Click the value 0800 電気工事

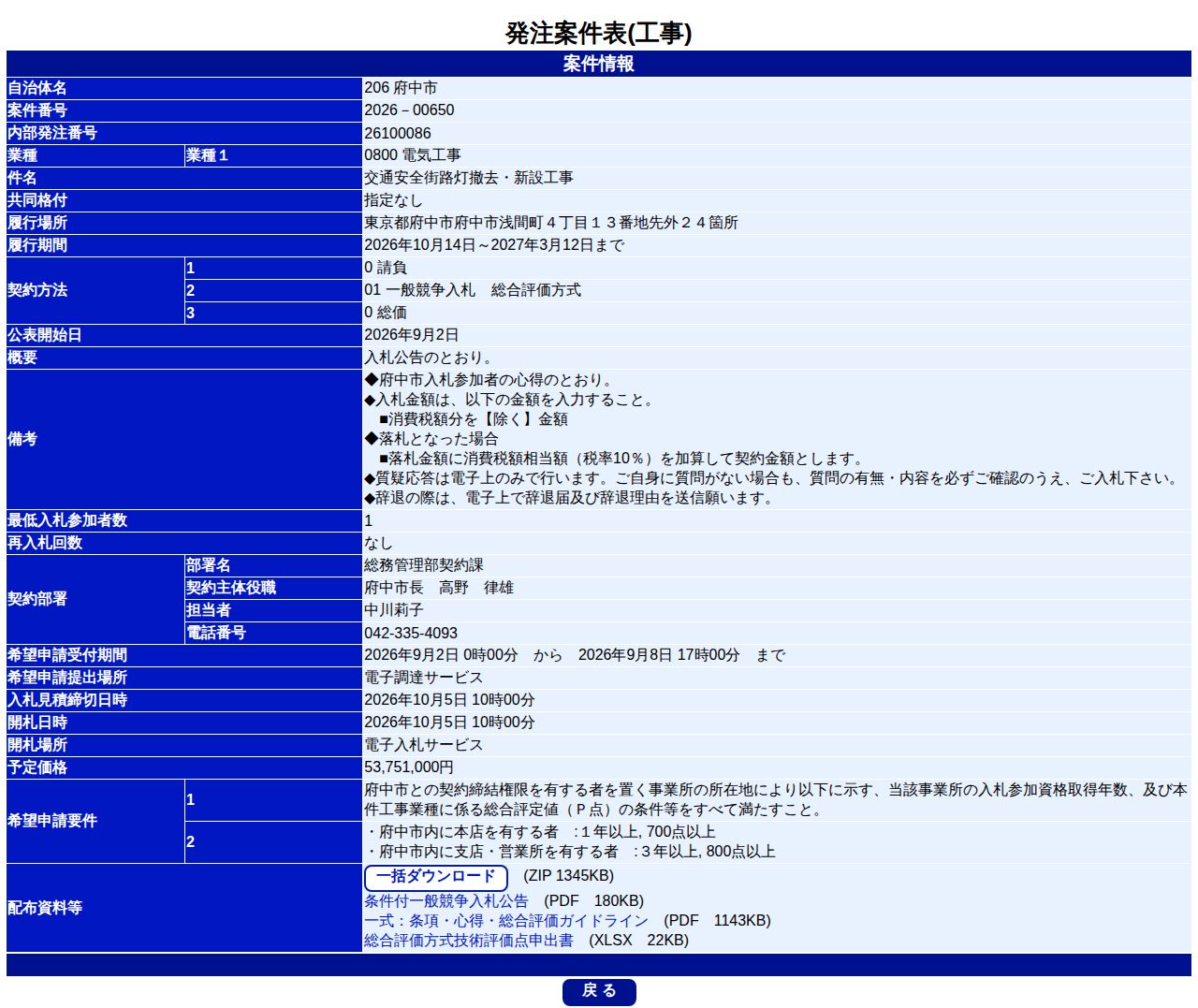point(413,155)
